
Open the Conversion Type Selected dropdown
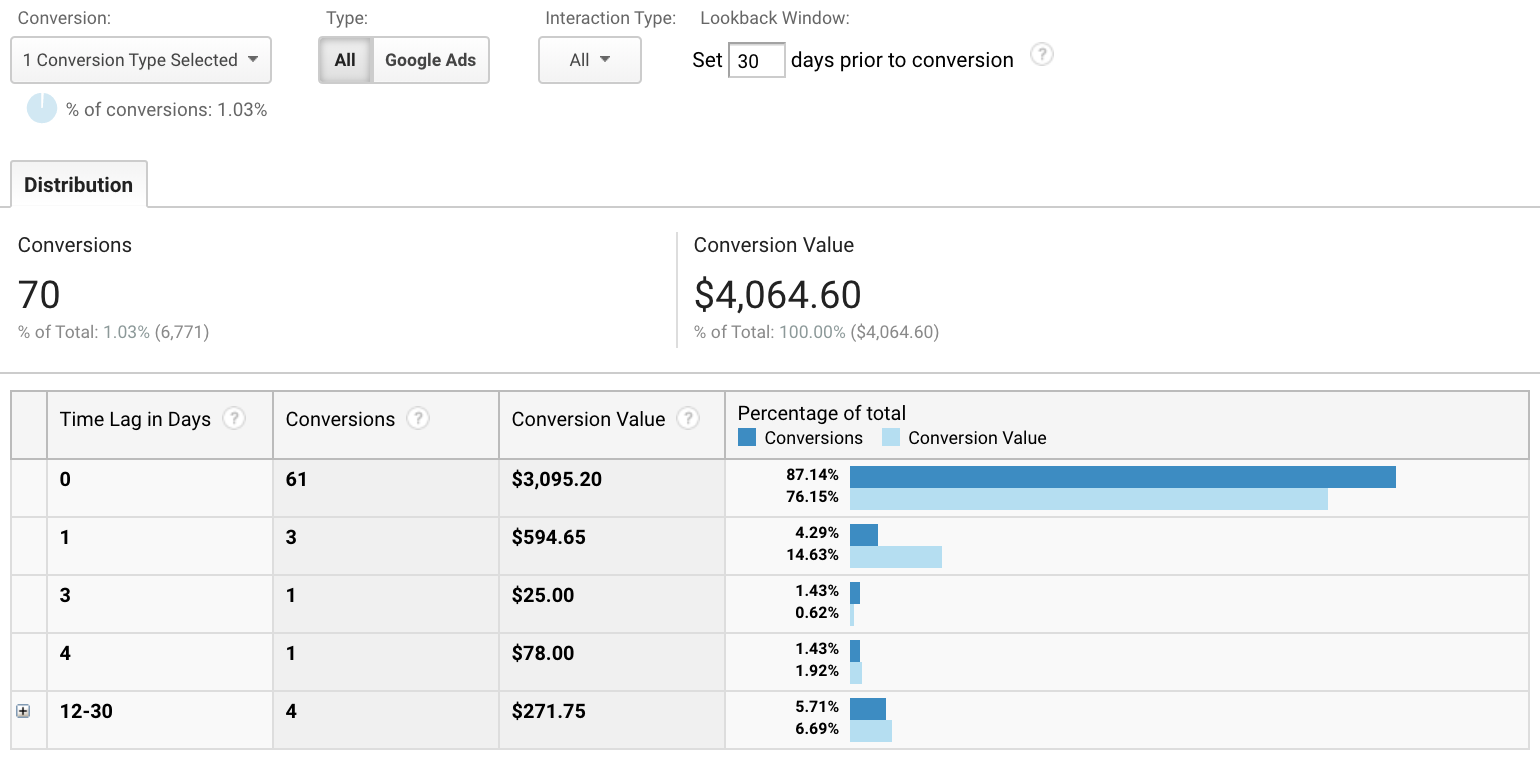(x=141, y=60)
